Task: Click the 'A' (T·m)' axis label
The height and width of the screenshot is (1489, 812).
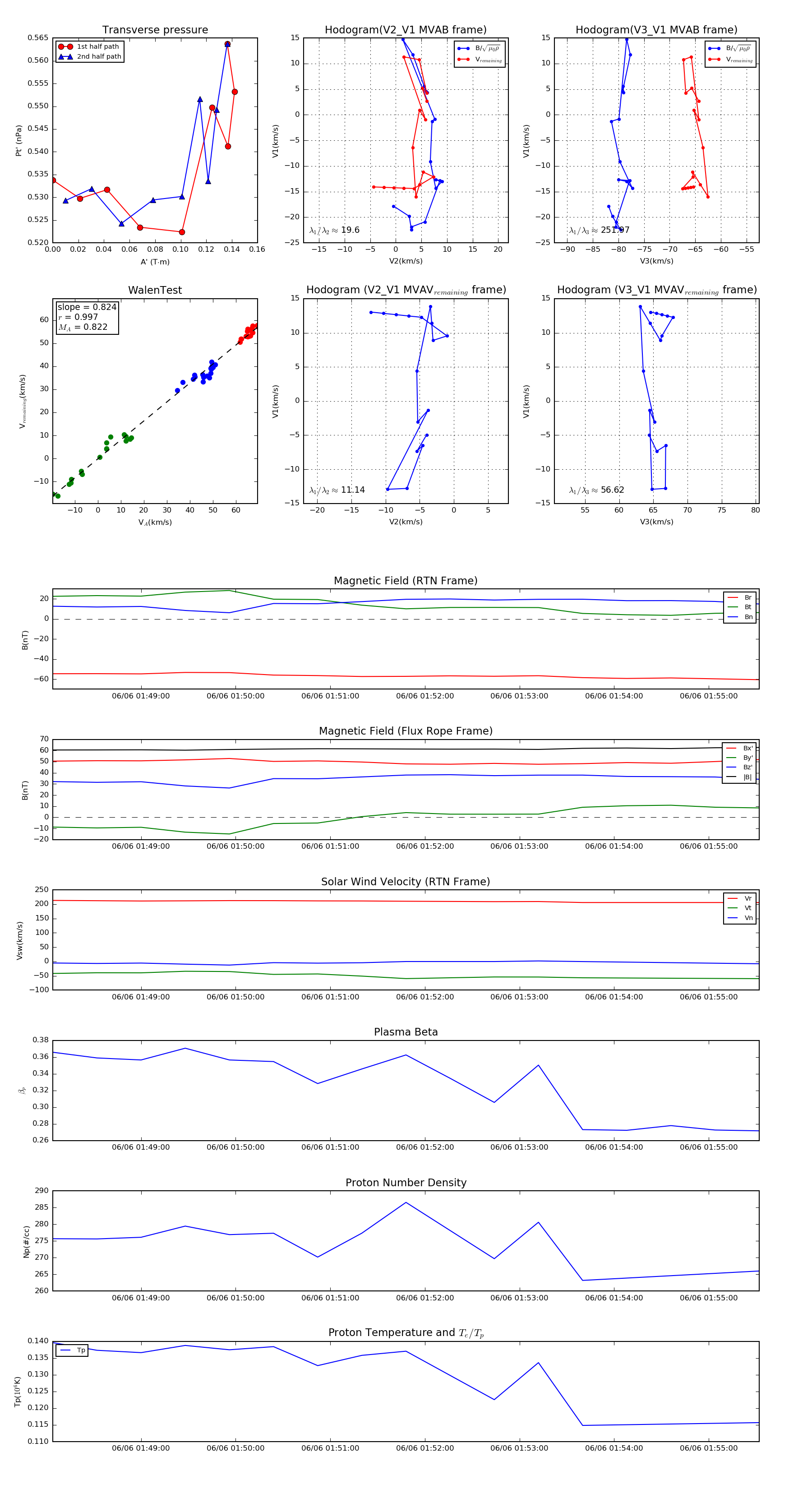Action: point(155,262)
